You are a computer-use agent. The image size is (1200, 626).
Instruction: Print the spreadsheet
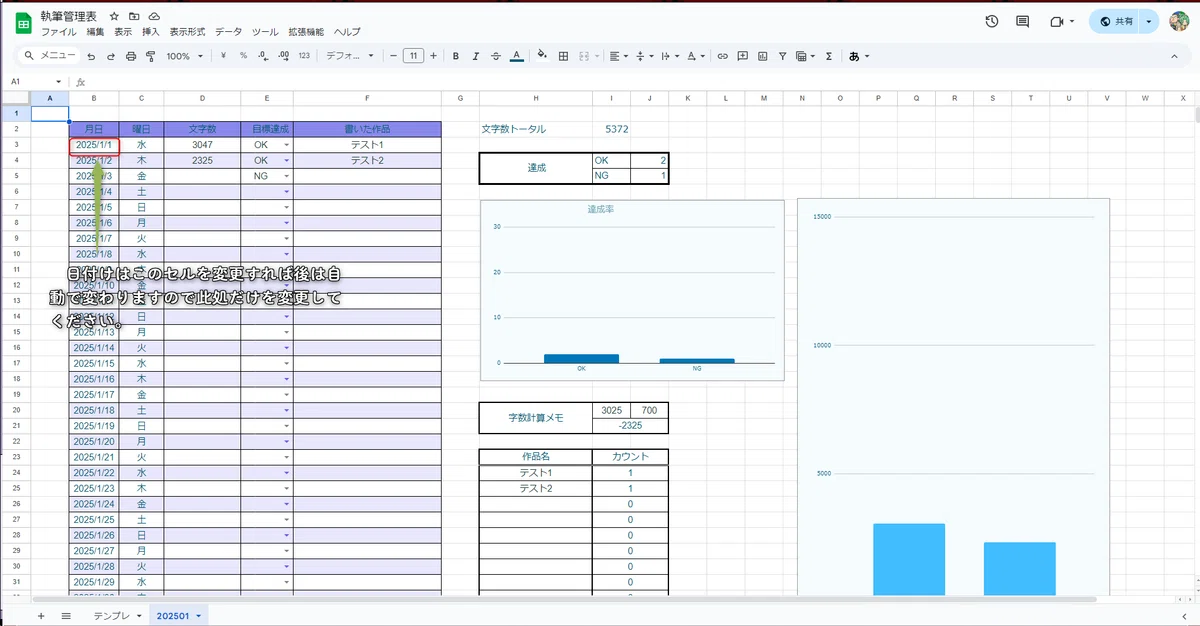coord(130,56)
